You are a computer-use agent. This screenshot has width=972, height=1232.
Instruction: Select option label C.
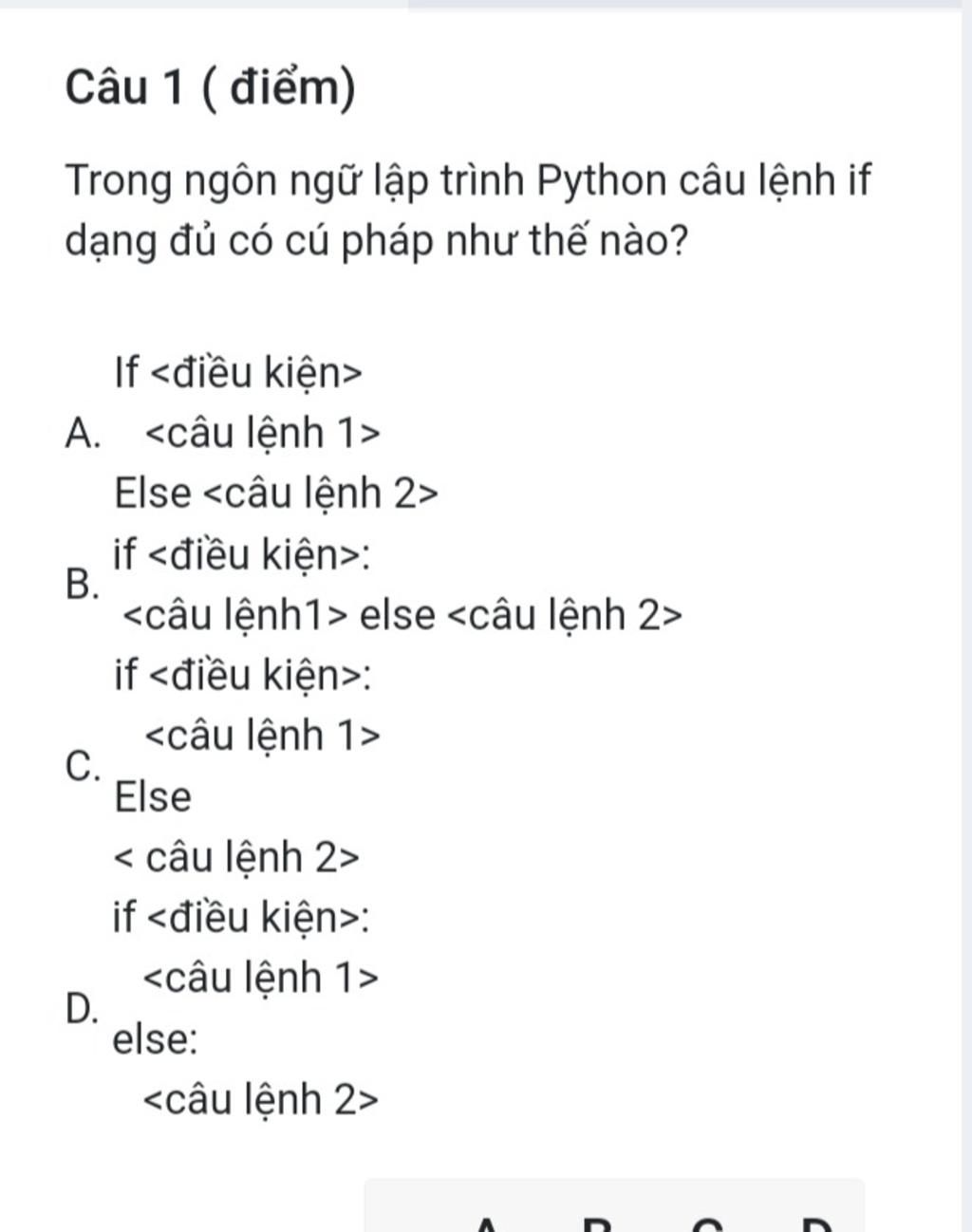point(83,765)
